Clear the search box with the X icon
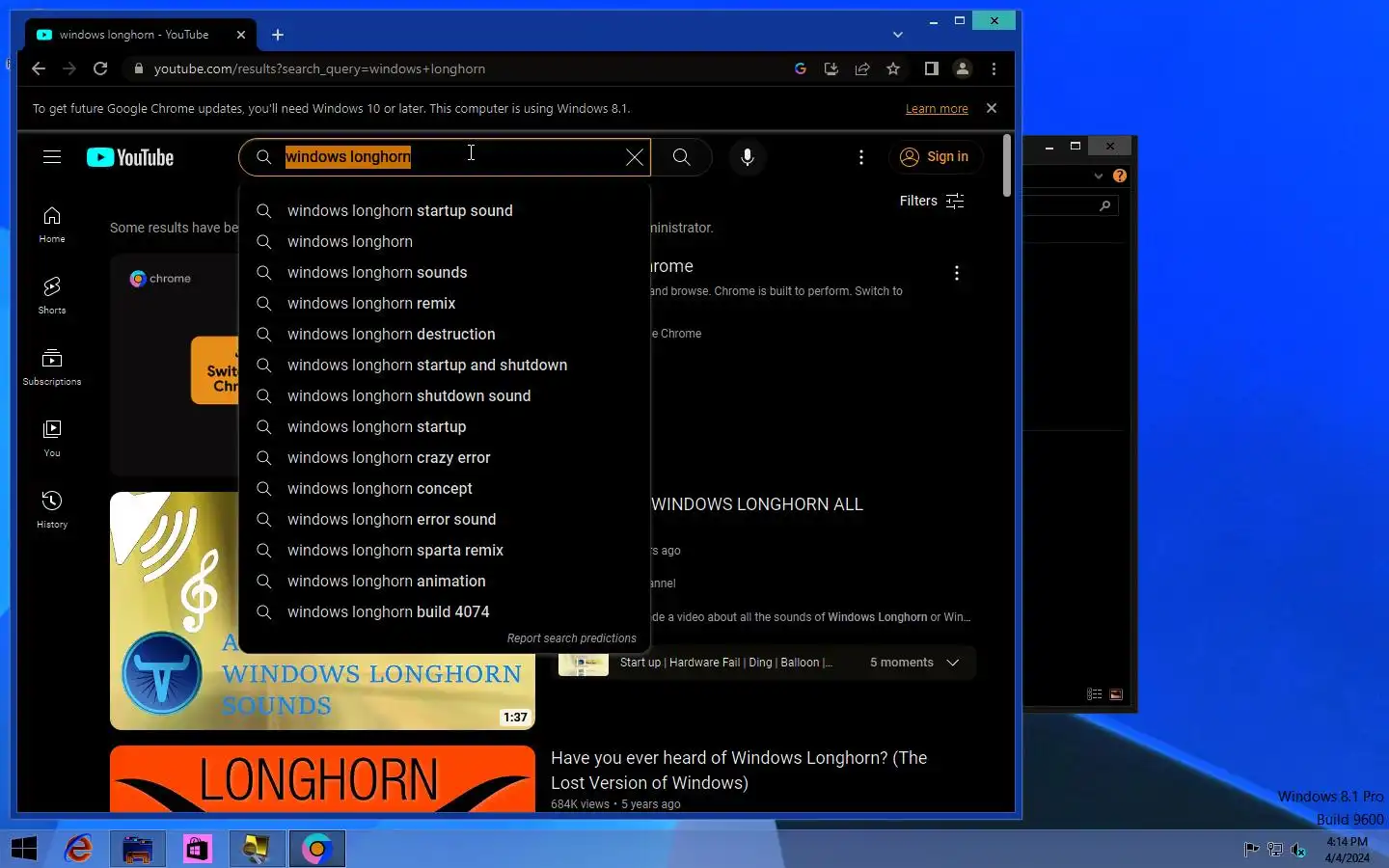 (x=634, y=157)
